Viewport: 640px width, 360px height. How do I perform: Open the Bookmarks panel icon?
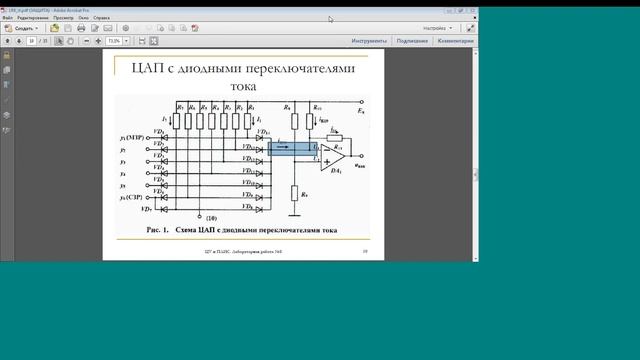7,85
